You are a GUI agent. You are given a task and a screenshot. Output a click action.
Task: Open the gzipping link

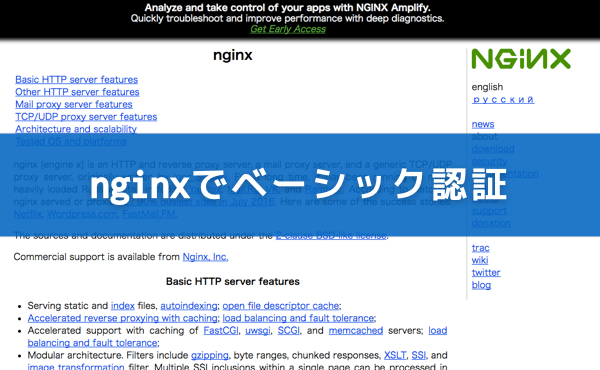210,355
